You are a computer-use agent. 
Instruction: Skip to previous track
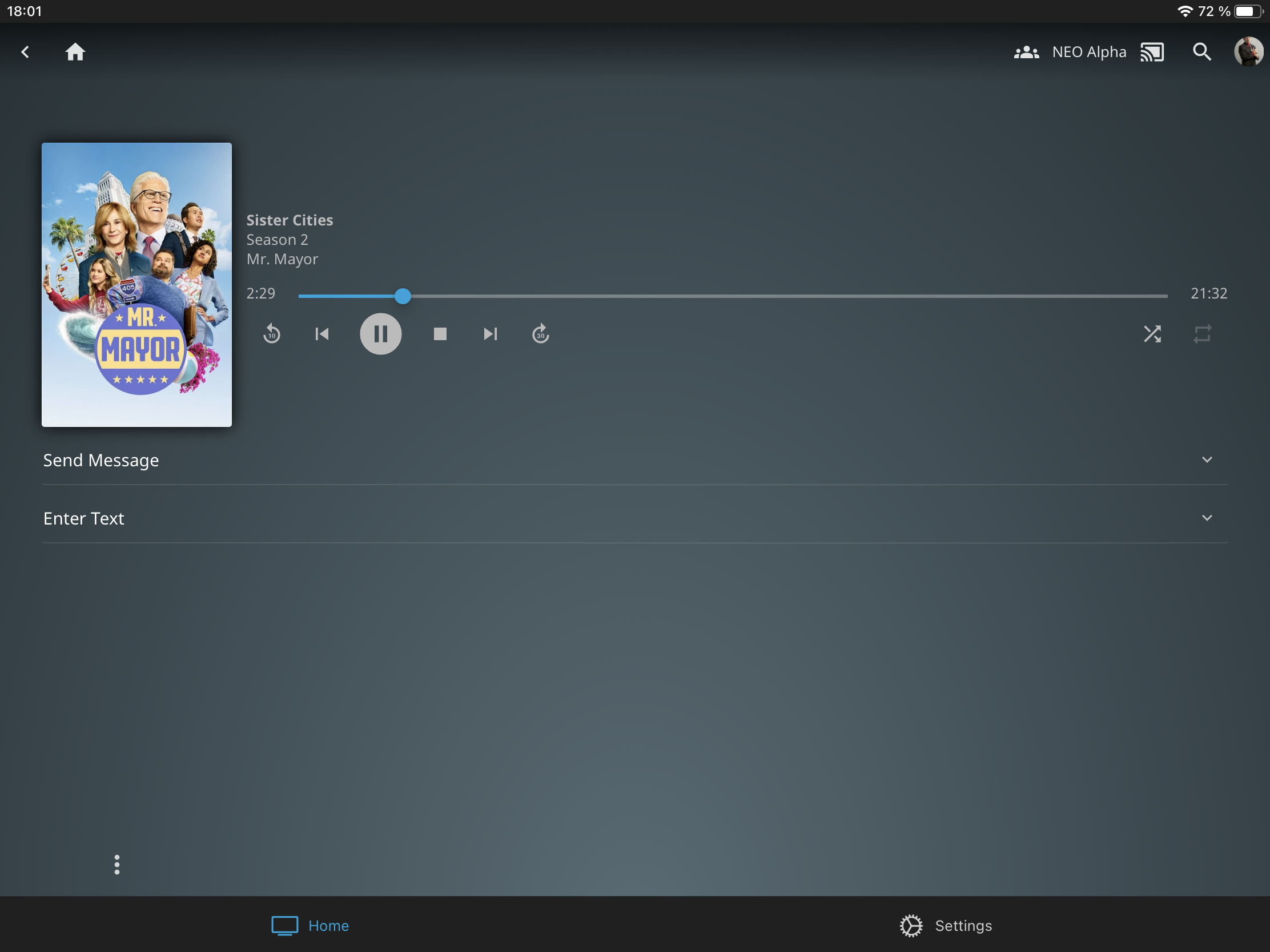pyautogui.click(x=322, y=334)
